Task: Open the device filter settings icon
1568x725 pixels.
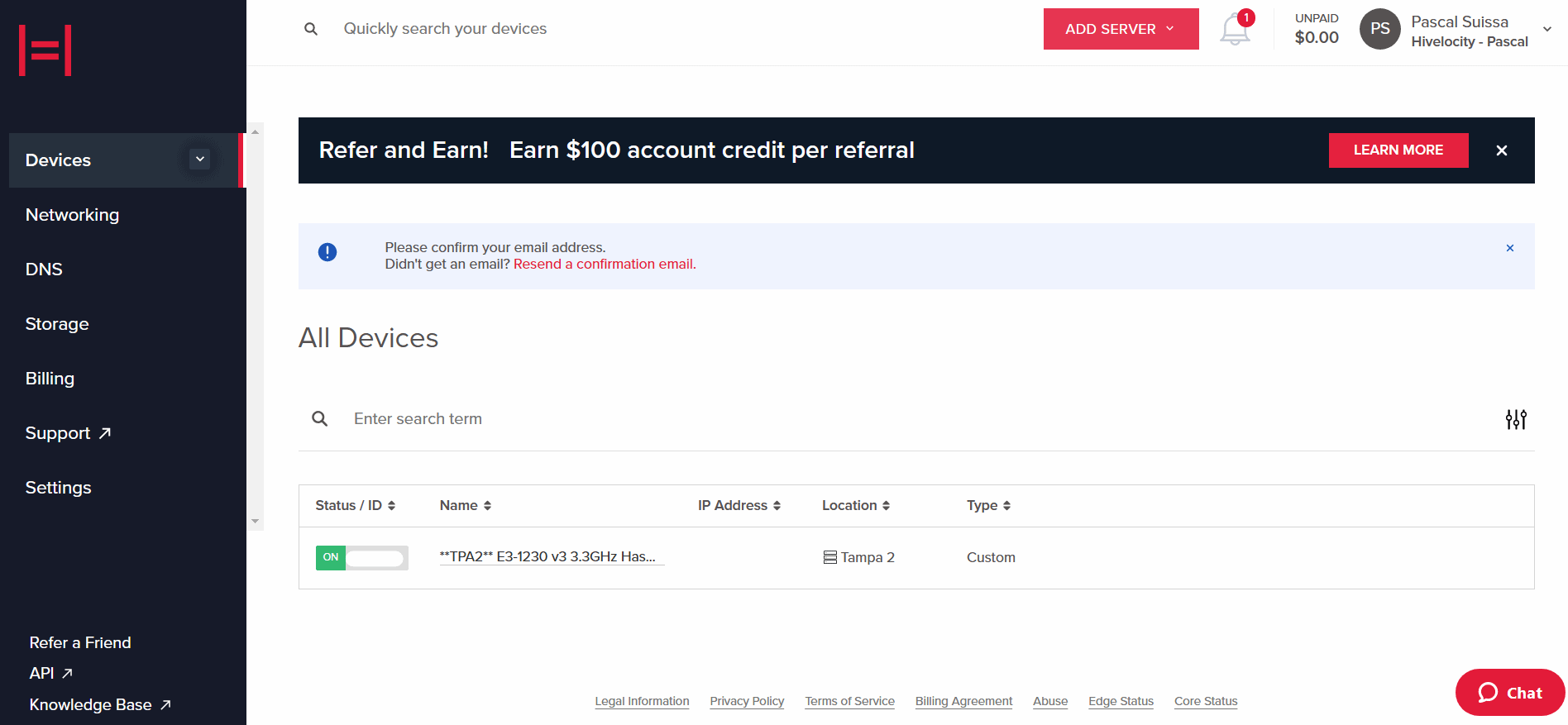Action: tap(1516, 419)
